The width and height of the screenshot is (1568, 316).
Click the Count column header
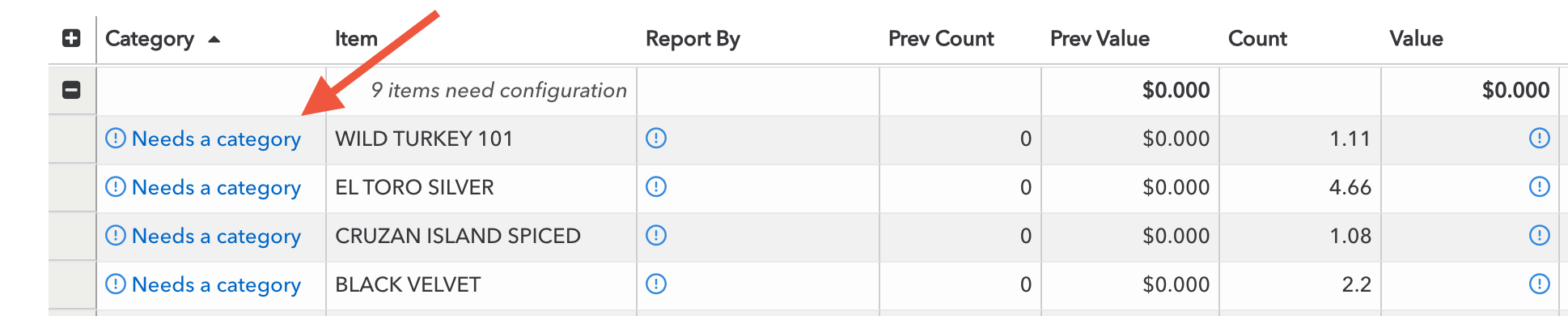[1257, 39]
